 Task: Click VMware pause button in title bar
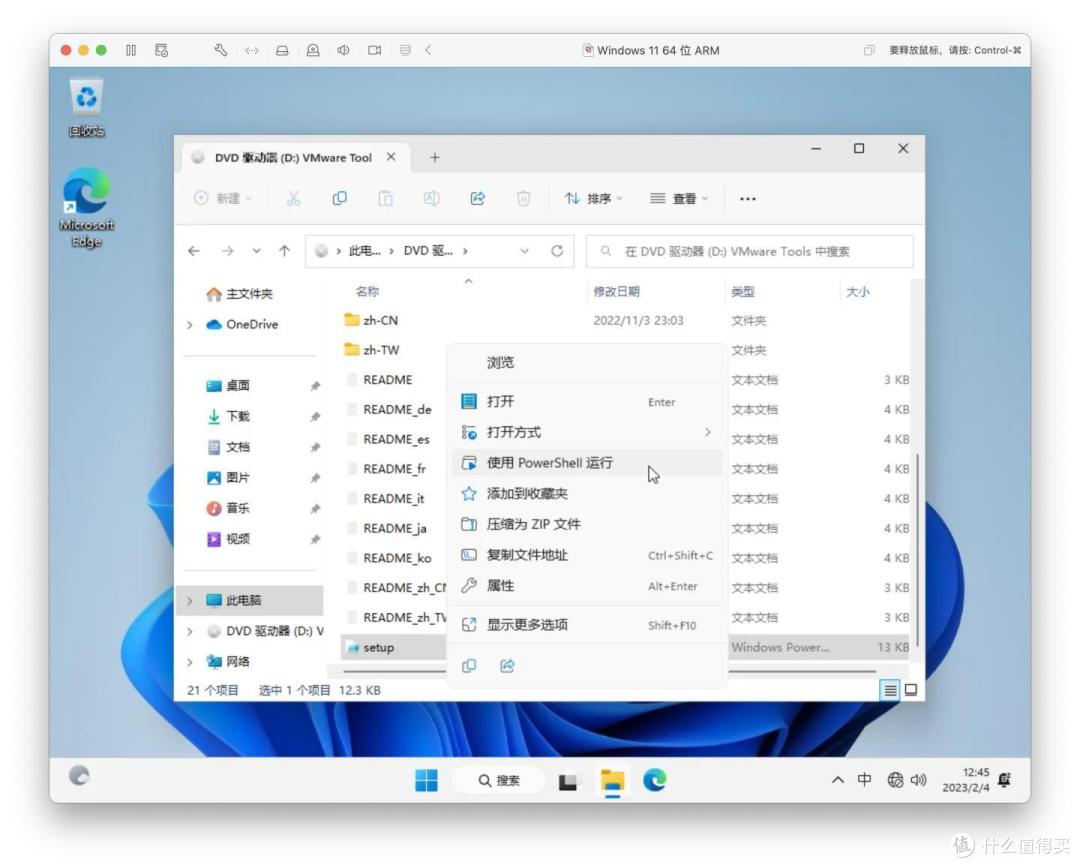pos(131,50)
